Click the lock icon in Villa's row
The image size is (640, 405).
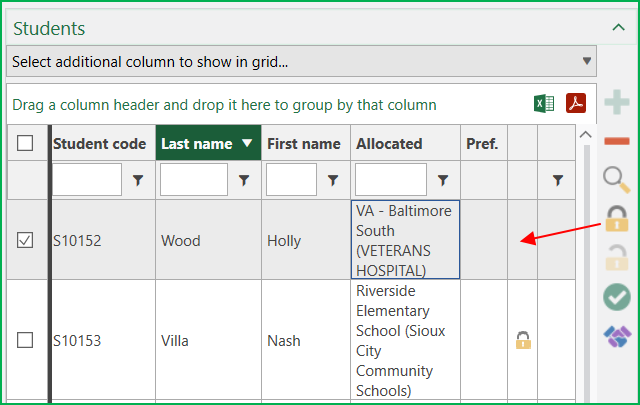pyautogui.click(x=523, y=340)
